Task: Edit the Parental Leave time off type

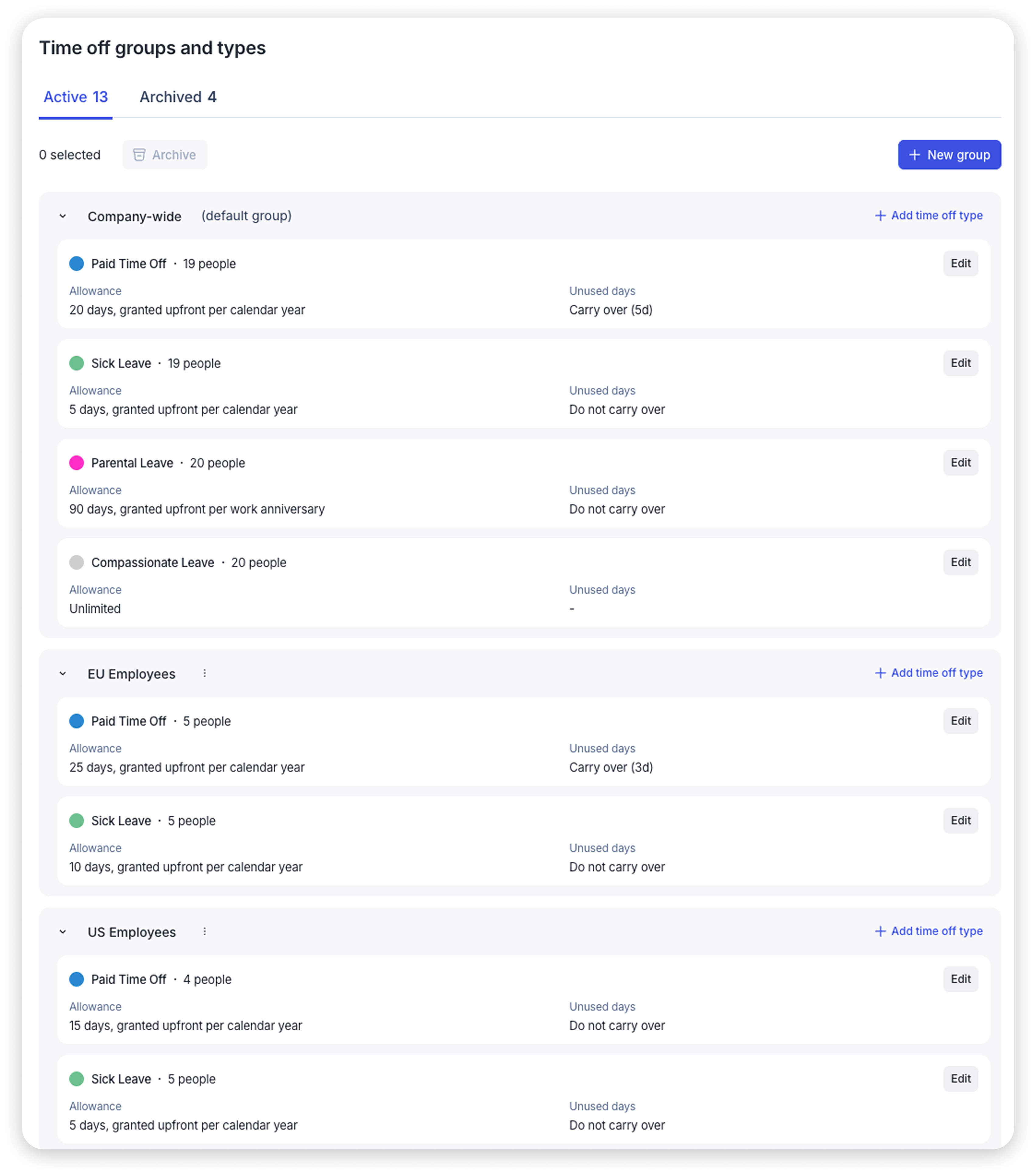Action: (x=960, y=462)
